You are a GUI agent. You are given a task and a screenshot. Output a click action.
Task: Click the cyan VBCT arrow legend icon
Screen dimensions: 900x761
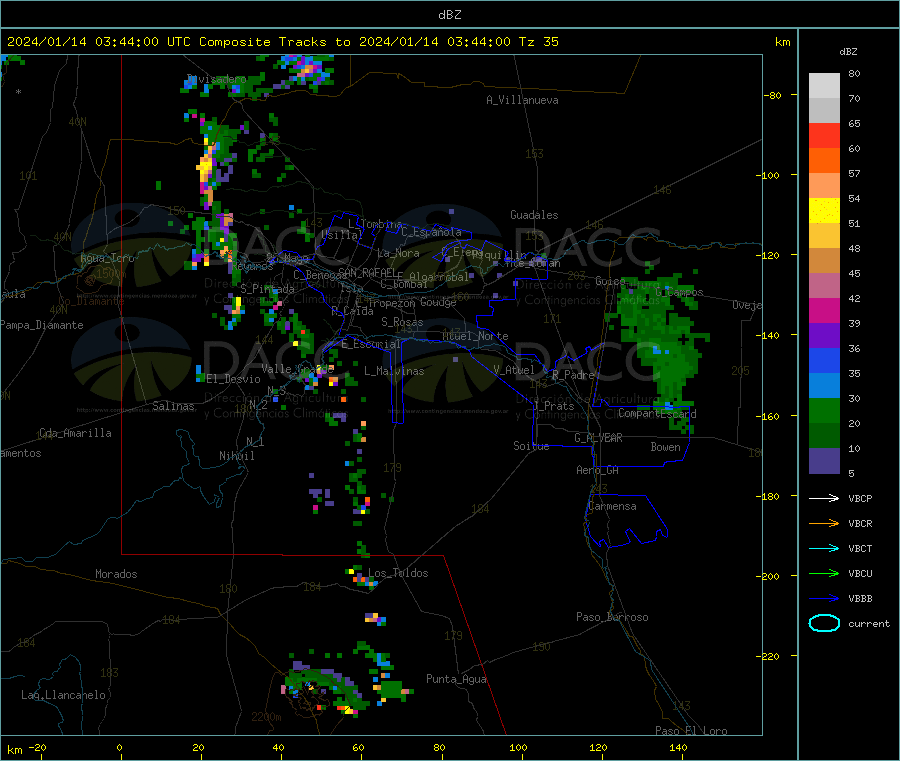(824, 548)
